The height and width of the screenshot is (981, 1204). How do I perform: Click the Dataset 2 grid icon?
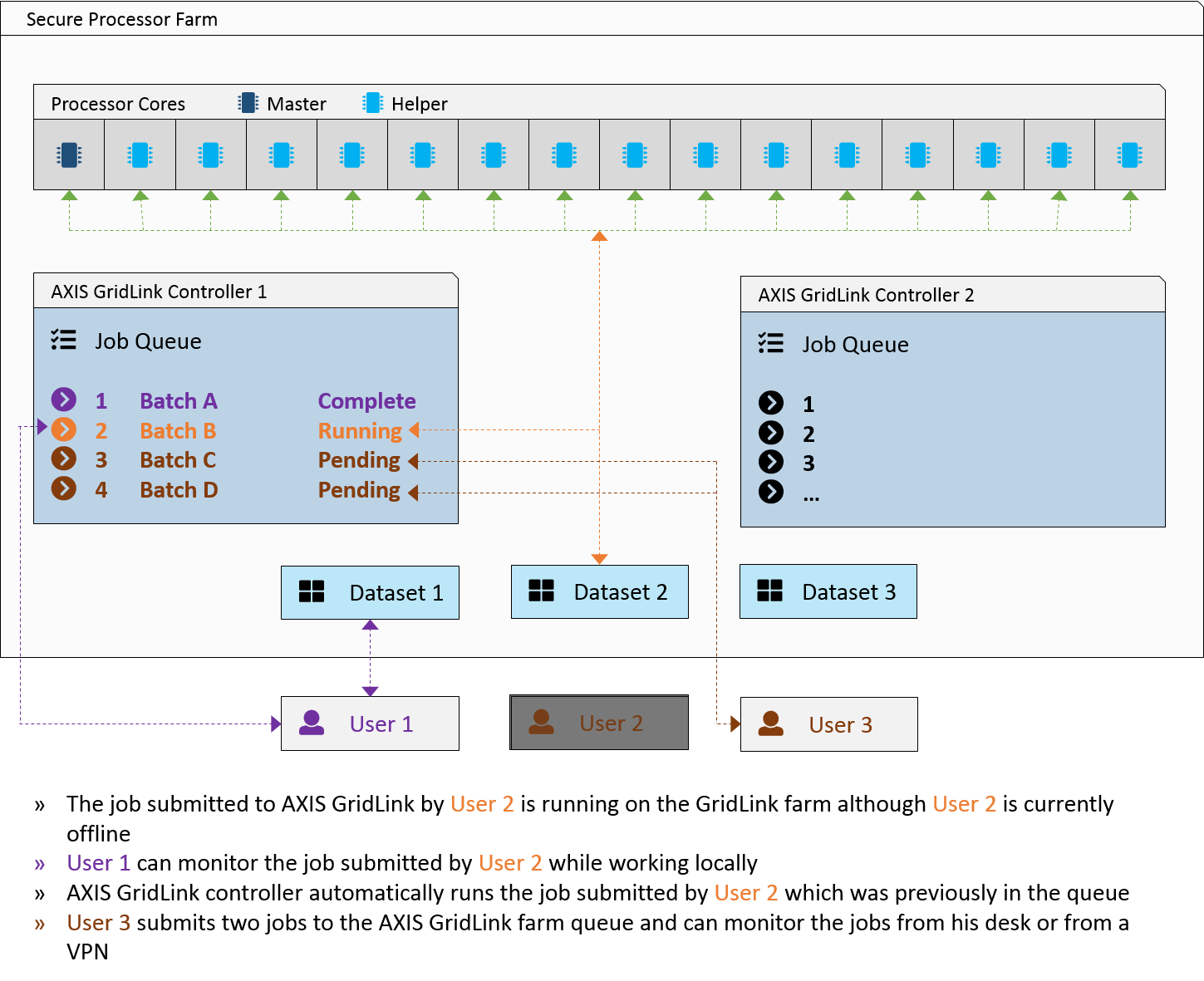[541, 591]
